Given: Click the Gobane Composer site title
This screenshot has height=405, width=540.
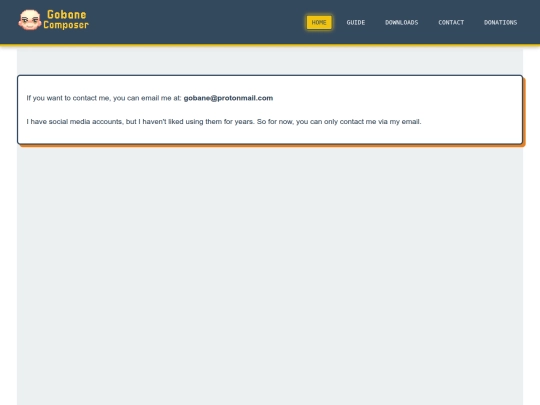Looking at the screenshot, I should (x=66, y=20).
